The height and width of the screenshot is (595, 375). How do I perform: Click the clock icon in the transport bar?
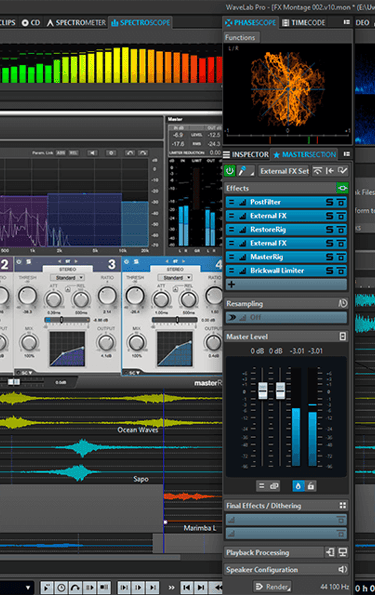pyautogui.click(x=61, y=588)
